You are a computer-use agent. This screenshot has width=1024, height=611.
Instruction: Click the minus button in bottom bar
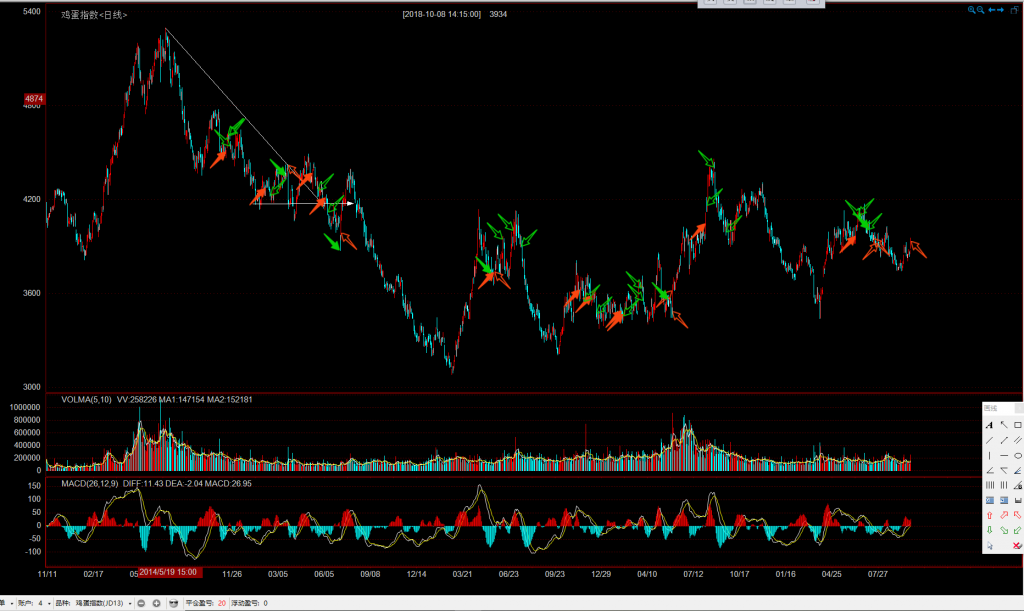pos(141,603)
